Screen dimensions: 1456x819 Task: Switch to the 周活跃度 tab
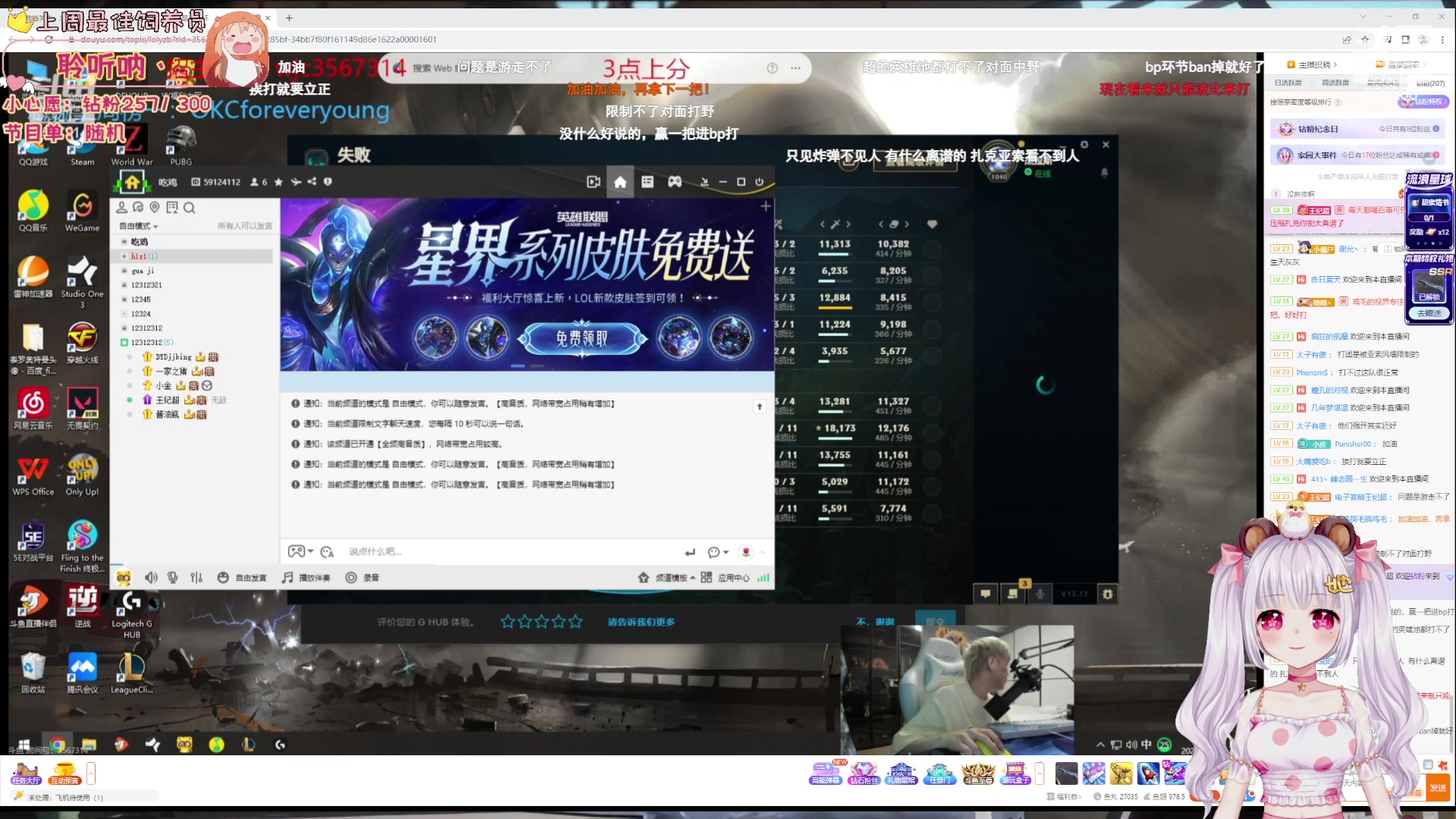(x=1335, y=83)
